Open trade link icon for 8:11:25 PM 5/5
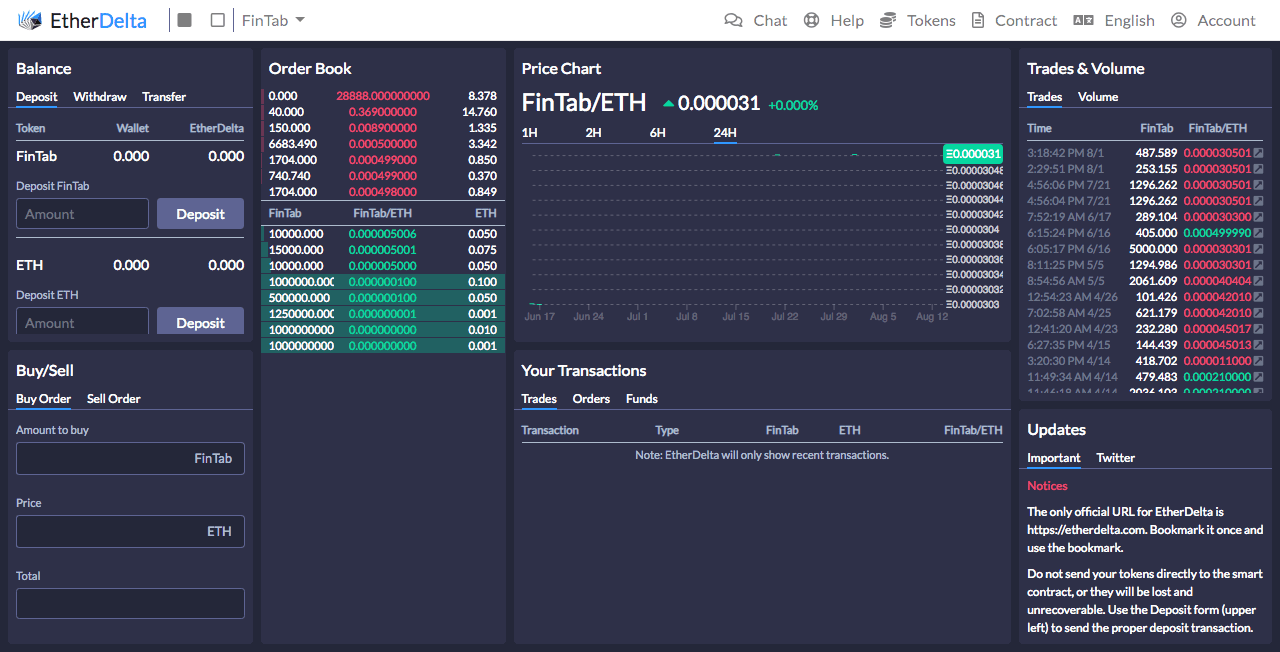Image resolution: width=1280 pixels, height=652 pixels. (x=1258, y=265)
